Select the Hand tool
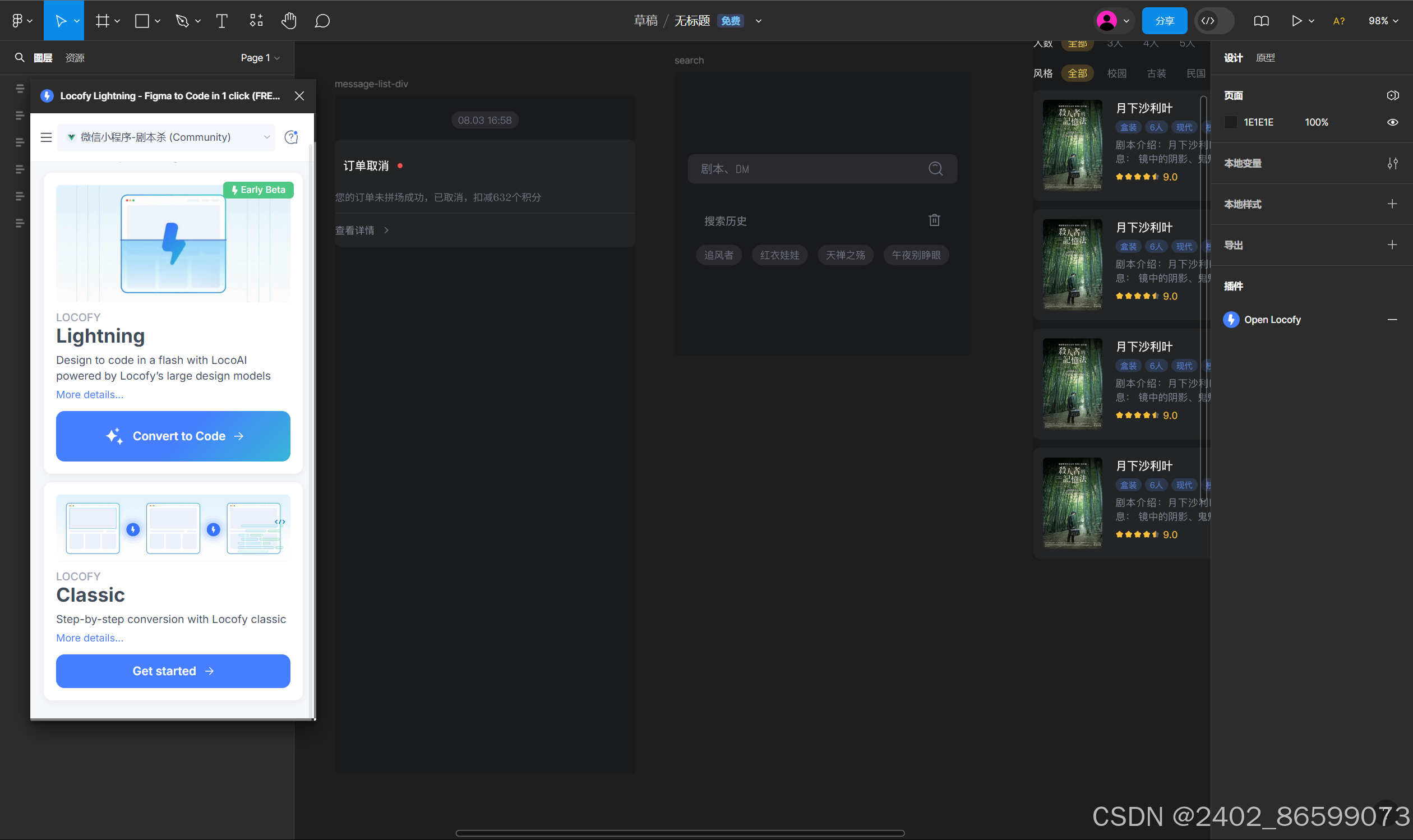 coord(289,21)
